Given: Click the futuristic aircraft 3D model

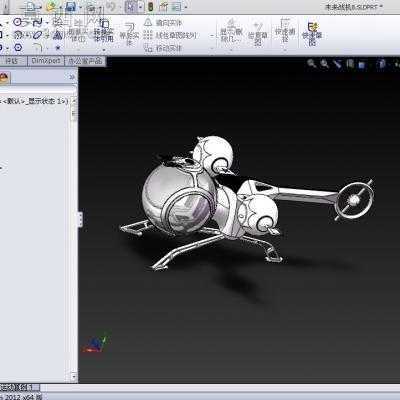Looking at the screenshot, I should [247, 203].
